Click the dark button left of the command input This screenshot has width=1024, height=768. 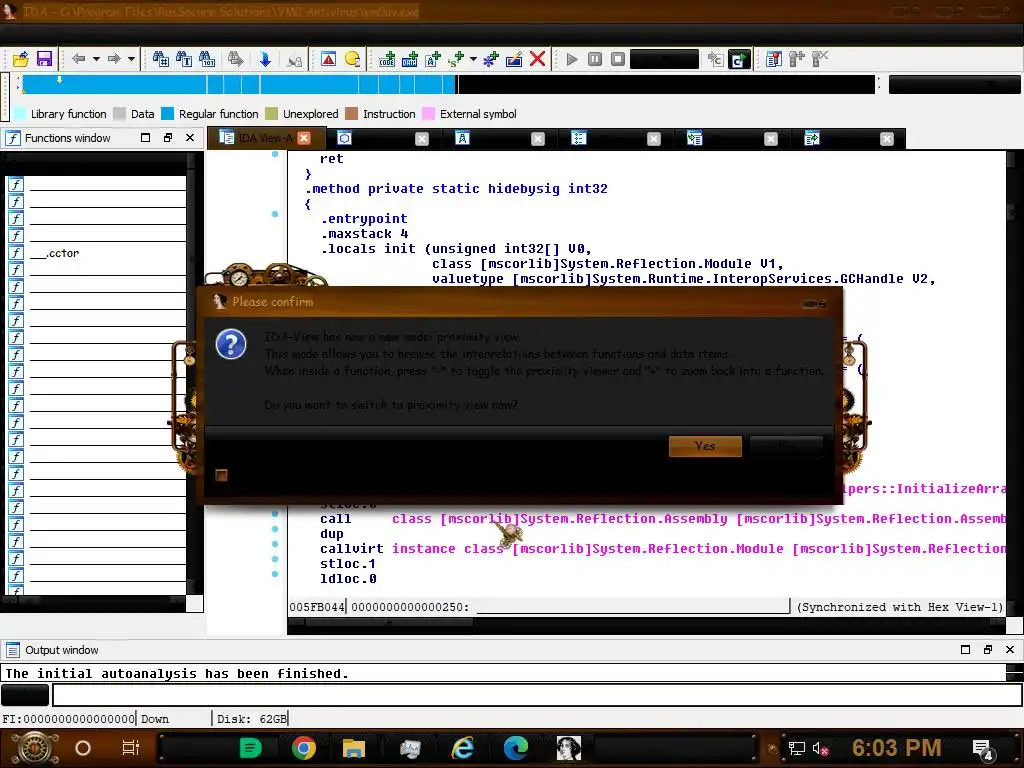click(25, 695)
